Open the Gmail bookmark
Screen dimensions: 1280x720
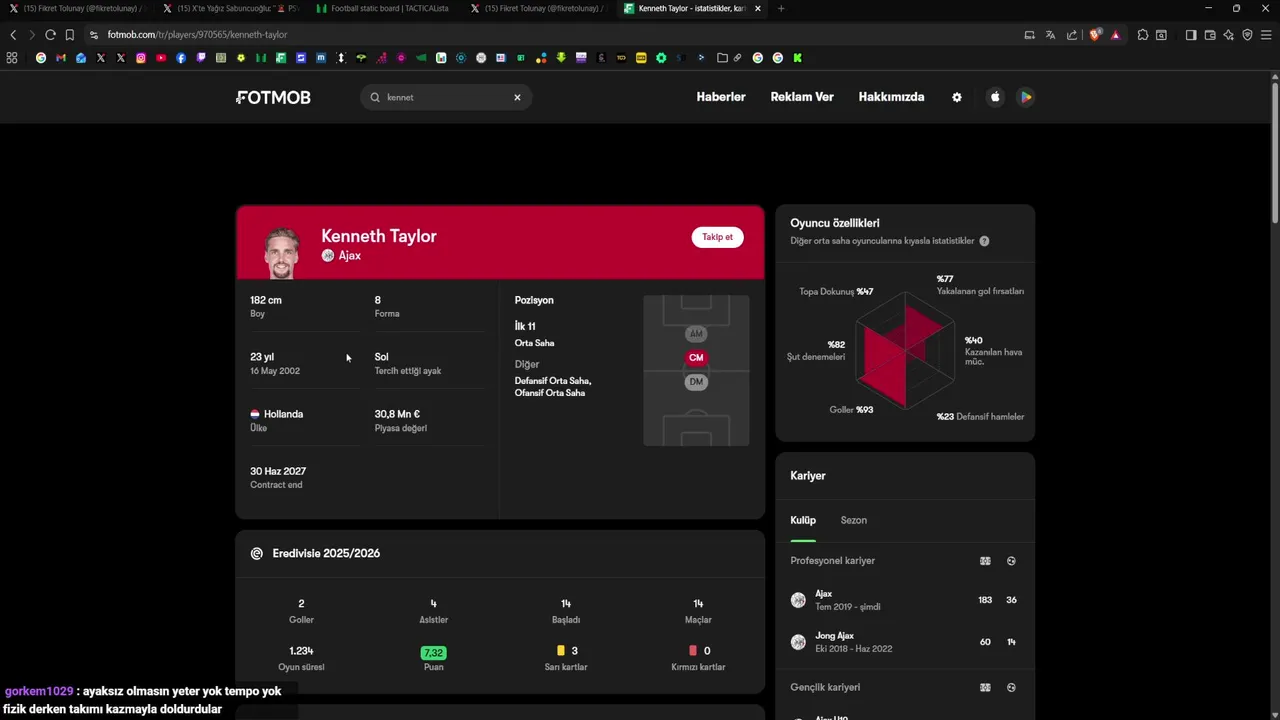click(61, 58)
